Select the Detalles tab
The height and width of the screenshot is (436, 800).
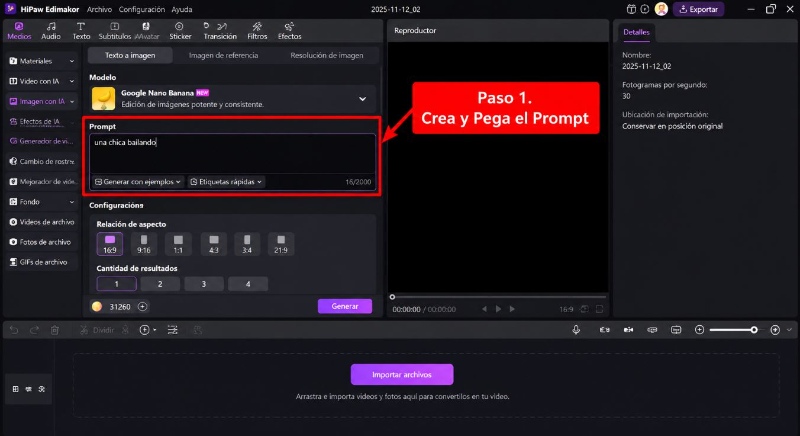coord(636,32)
